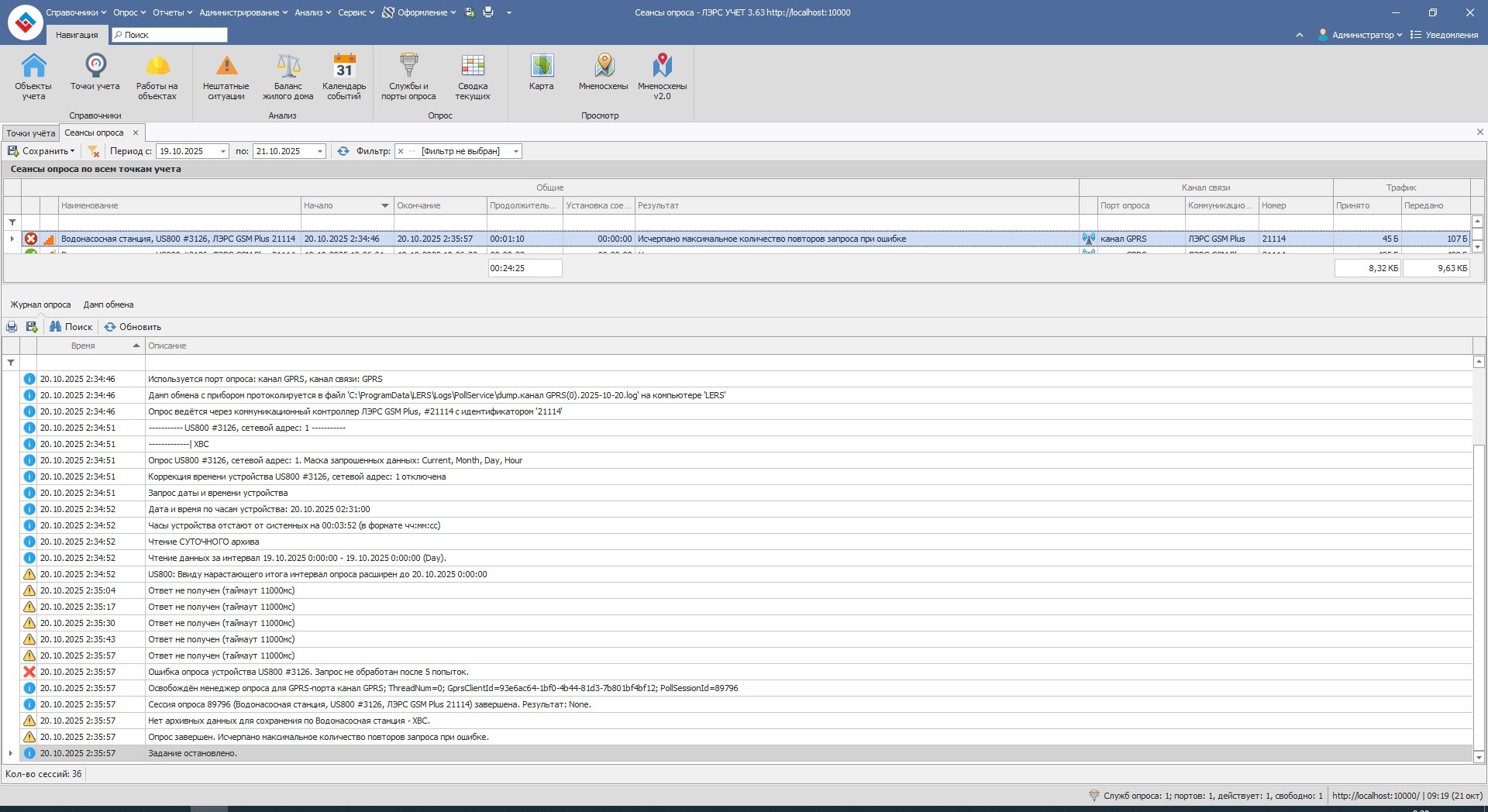The width and height of the screenshot is (1488, 812).
Task: Open Календарь событий icon
Action: click(344, 76)
